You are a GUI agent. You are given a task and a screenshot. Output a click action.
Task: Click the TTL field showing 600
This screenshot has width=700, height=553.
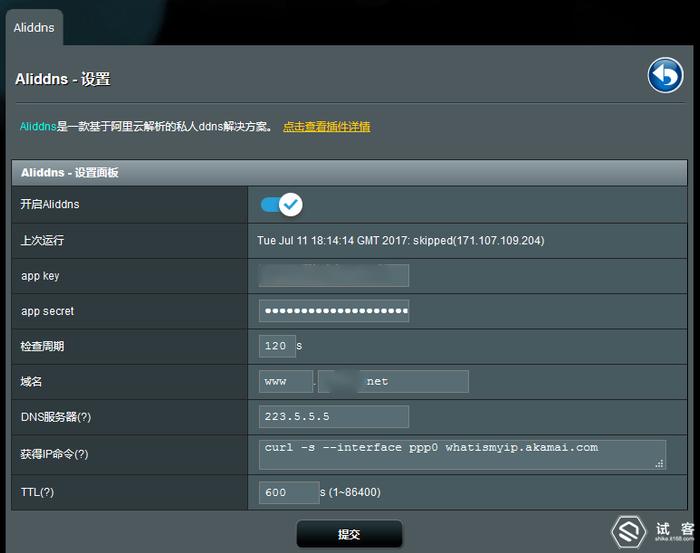(x=289, y=492)
